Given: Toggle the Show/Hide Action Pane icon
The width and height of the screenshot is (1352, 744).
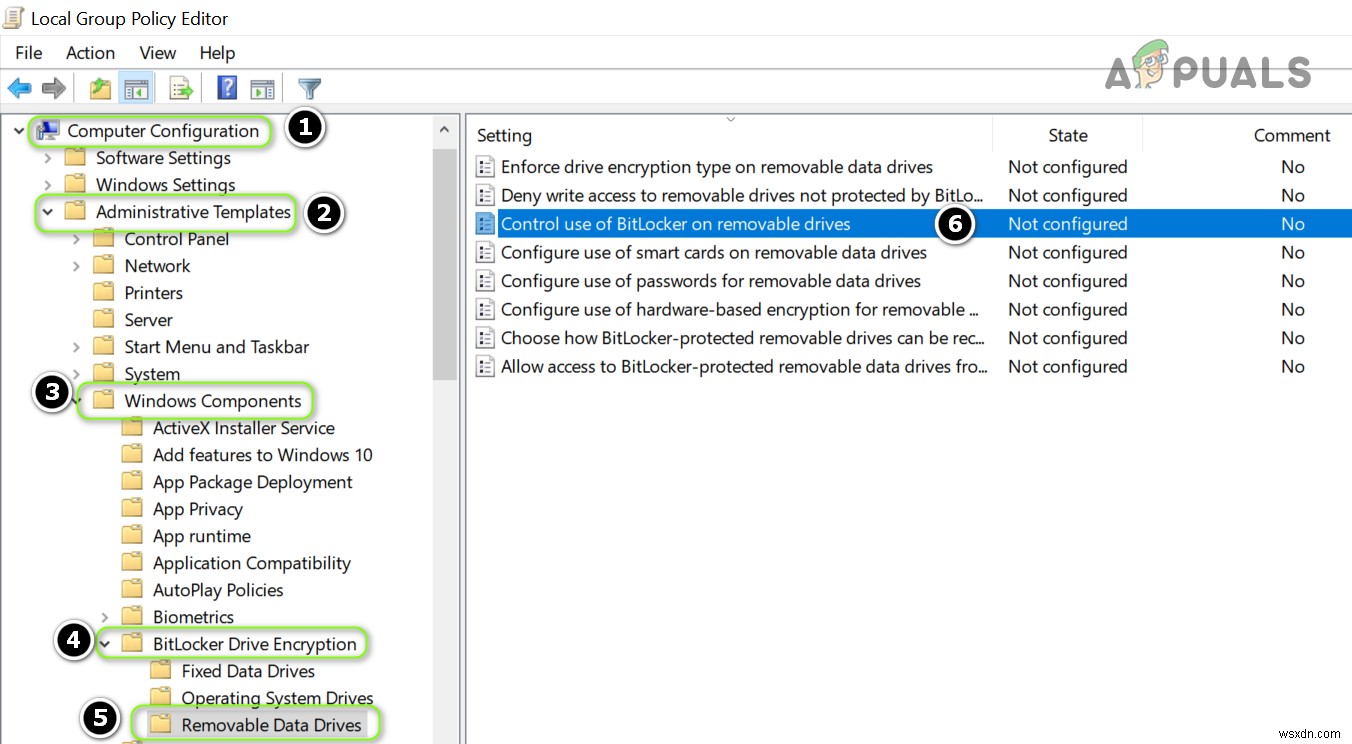Looking at the screenshot, I should click(x=262, y=88).
